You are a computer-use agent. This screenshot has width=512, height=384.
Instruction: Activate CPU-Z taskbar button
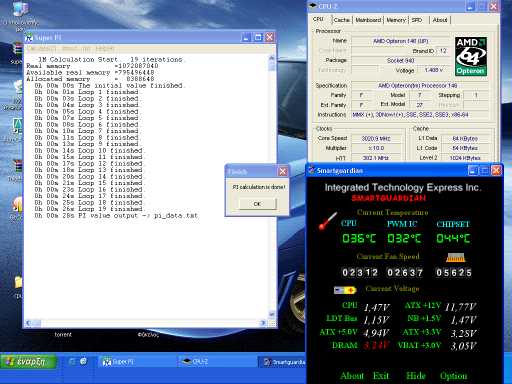216,362
